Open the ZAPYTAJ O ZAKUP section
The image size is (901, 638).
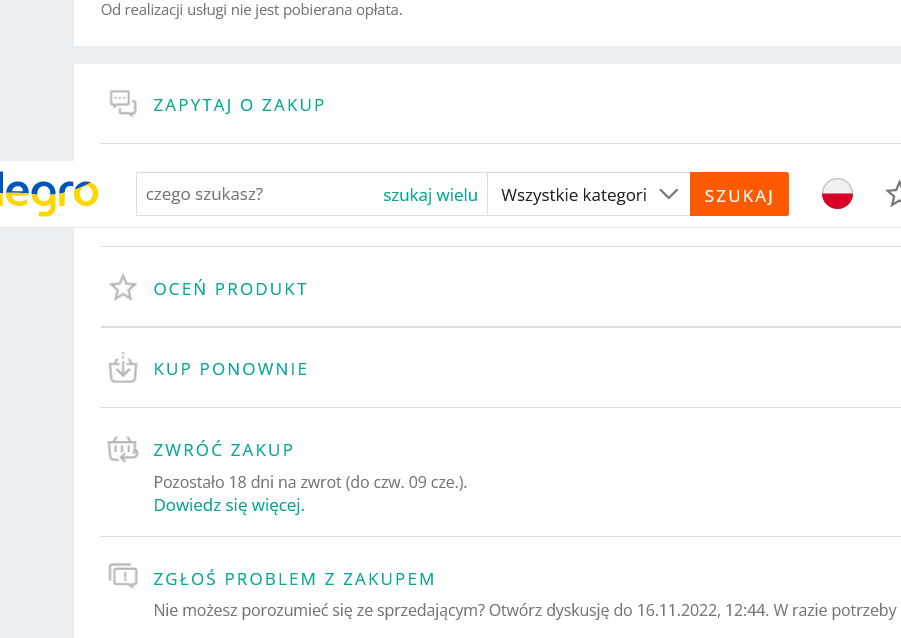click(239, 105)
